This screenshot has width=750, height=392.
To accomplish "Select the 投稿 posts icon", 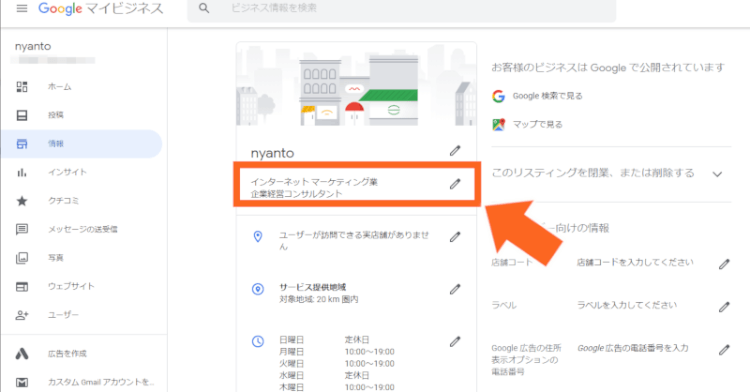I will (x=22, y=115).
